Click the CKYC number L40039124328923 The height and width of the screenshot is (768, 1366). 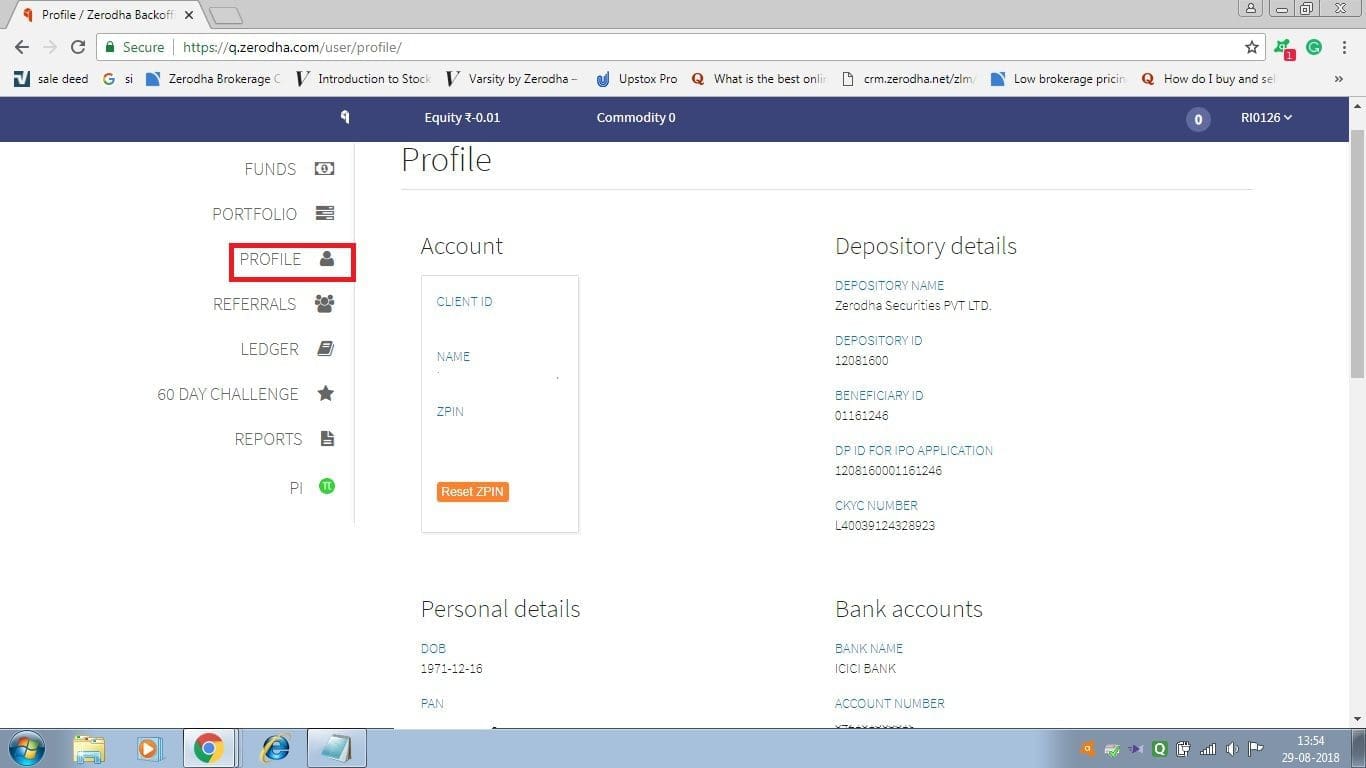point(885,526)
